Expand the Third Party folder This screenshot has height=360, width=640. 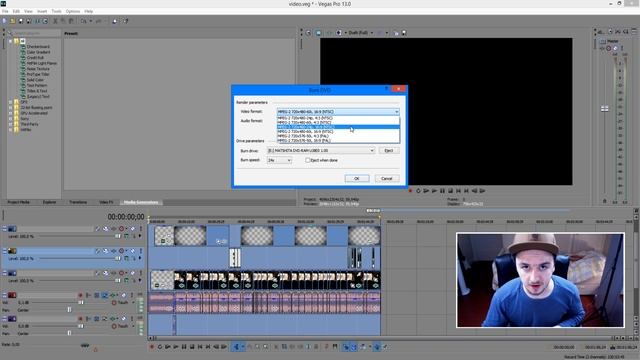(x=11, y=124)
